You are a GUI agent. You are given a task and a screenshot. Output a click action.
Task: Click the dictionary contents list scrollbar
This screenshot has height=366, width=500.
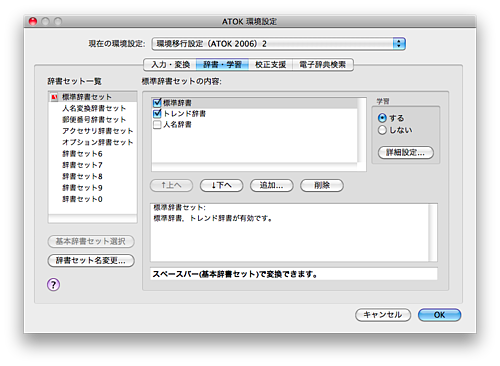[362, 130]
